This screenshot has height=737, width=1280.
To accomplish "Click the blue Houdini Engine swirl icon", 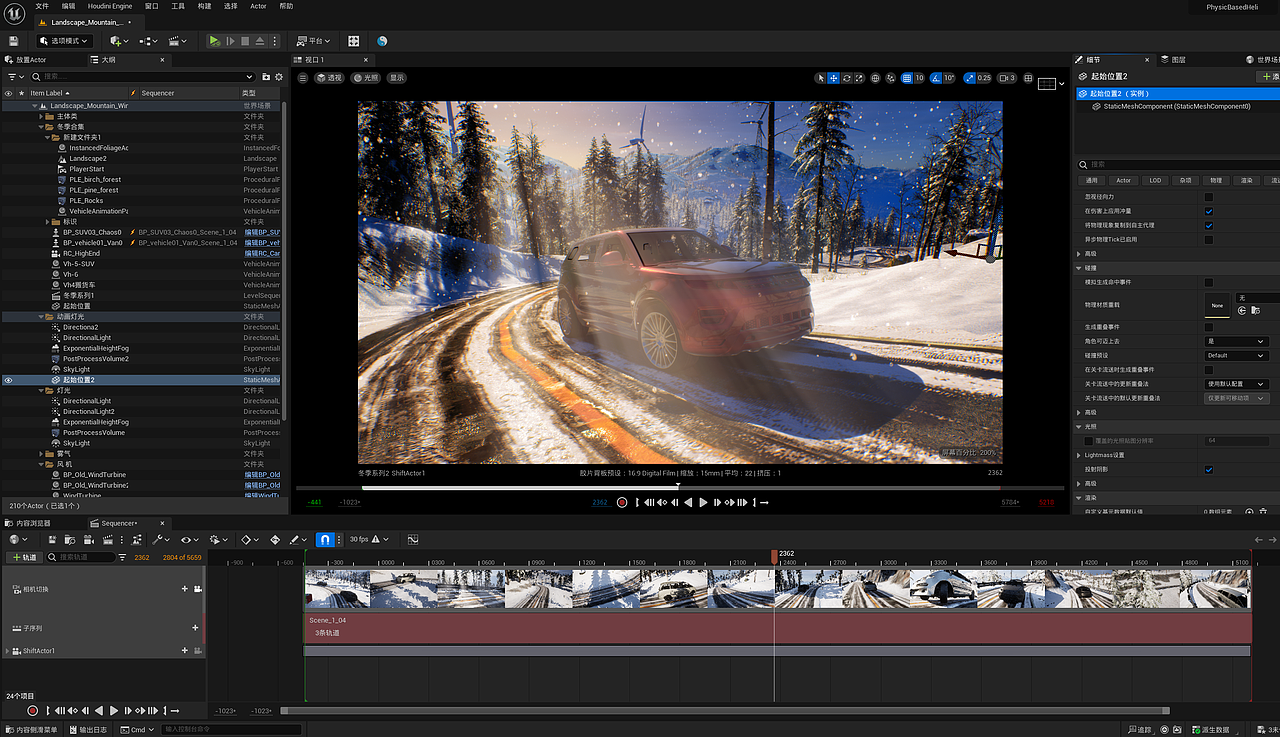I will click(382, 41).
